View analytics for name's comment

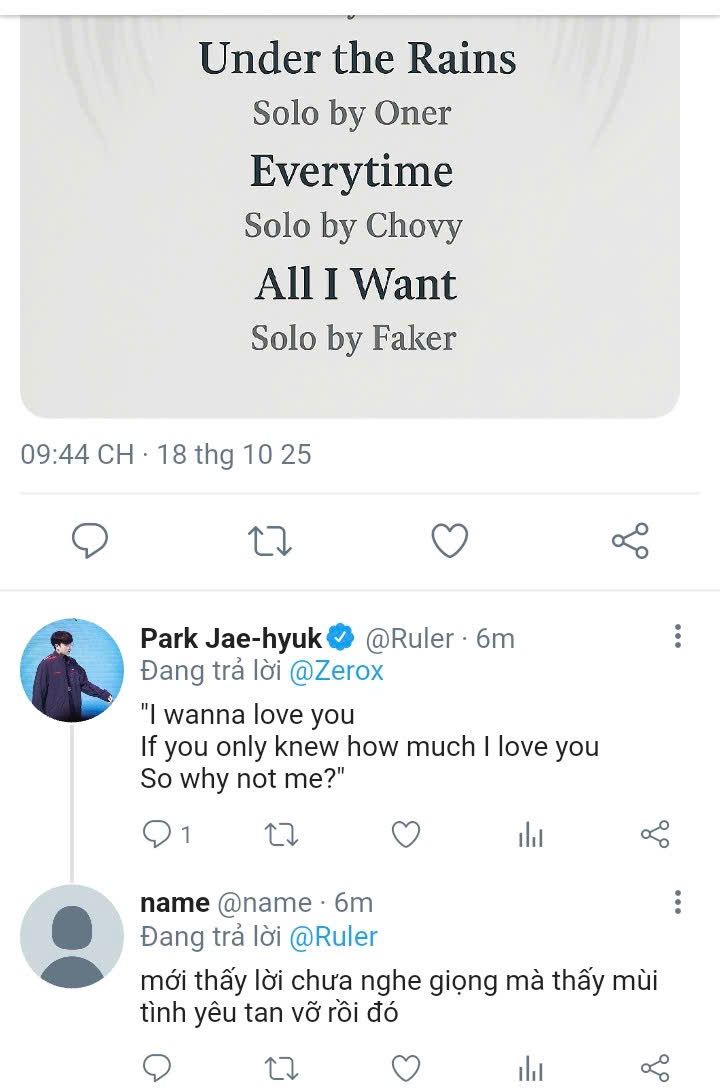tap(531, 1068)
